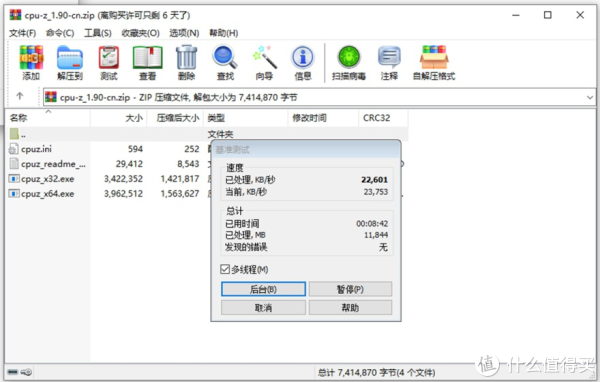The height and width of the screenshot is (382, 600).
Task: Expand the archive path dropdown
Action: (x=590, y=98)
